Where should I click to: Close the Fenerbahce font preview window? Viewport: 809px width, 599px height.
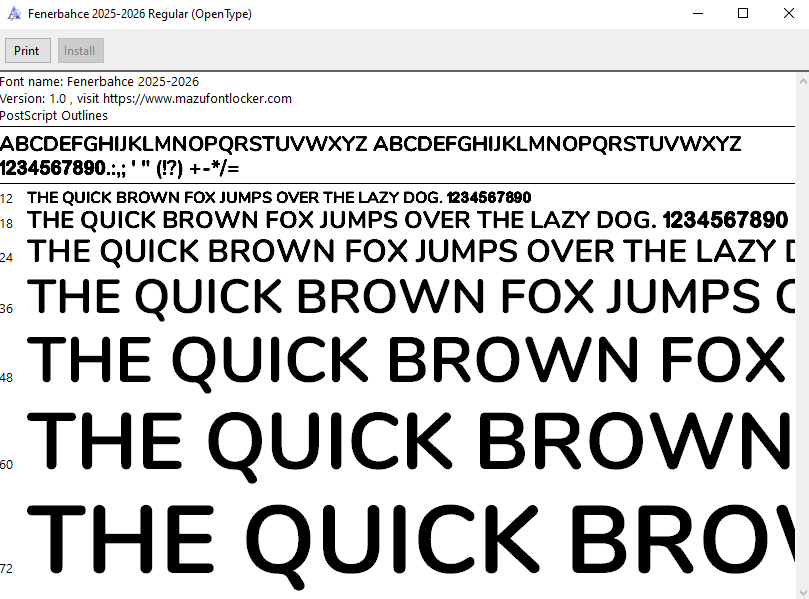(x=788, y=14)
